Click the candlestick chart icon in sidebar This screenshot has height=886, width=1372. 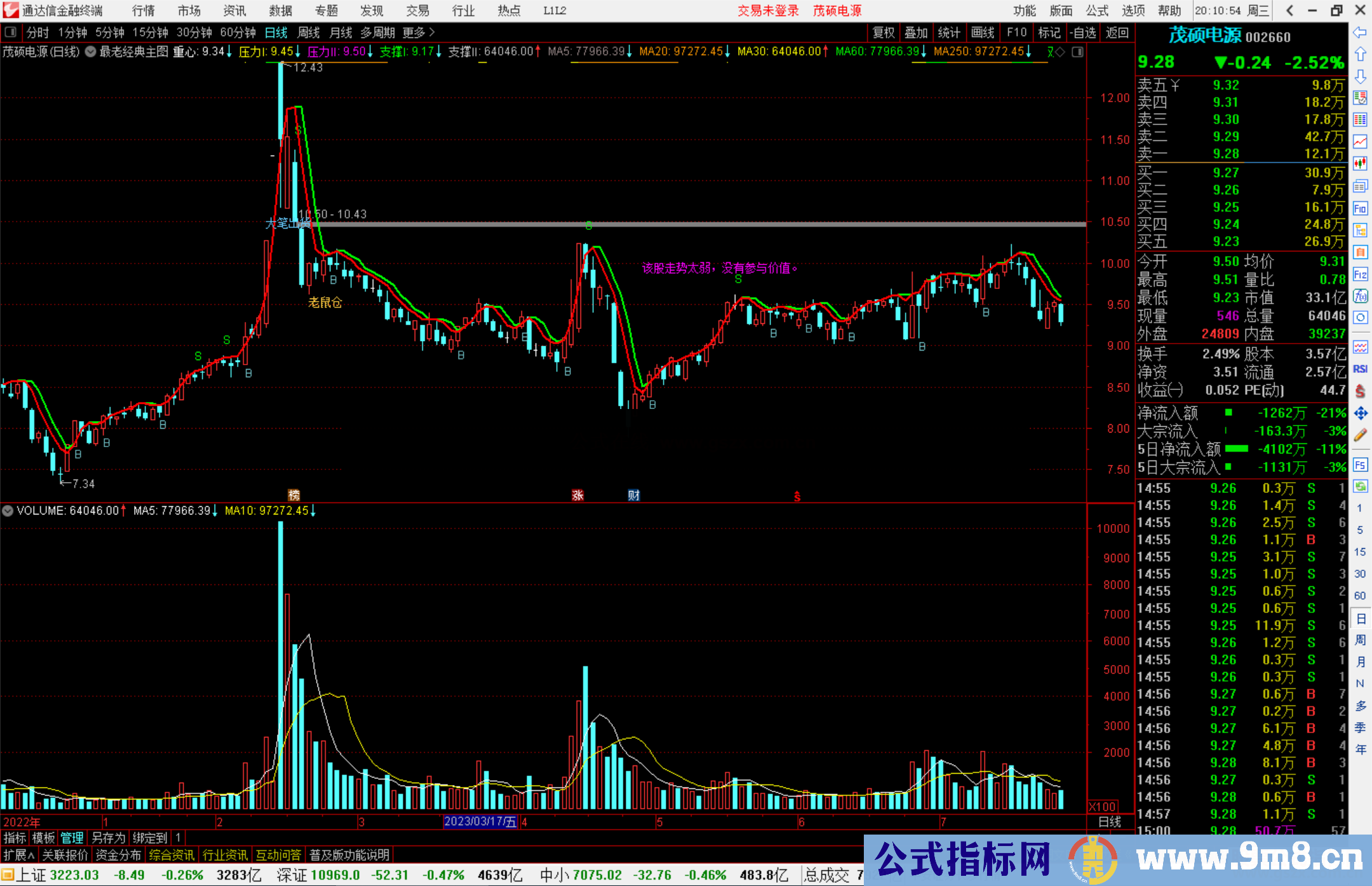click(x=1360, y=164)
